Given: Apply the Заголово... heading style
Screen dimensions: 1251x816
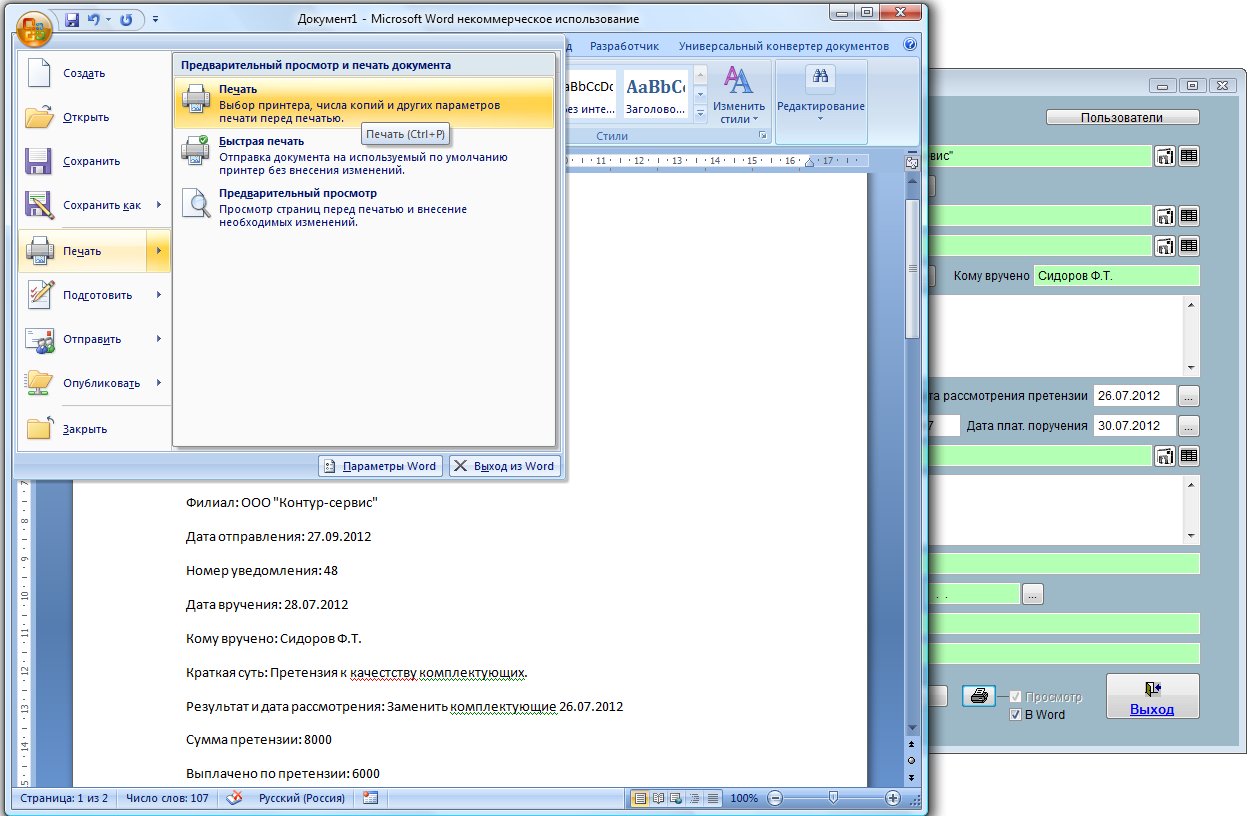Looking at the screenshot, I should point(655,94).
